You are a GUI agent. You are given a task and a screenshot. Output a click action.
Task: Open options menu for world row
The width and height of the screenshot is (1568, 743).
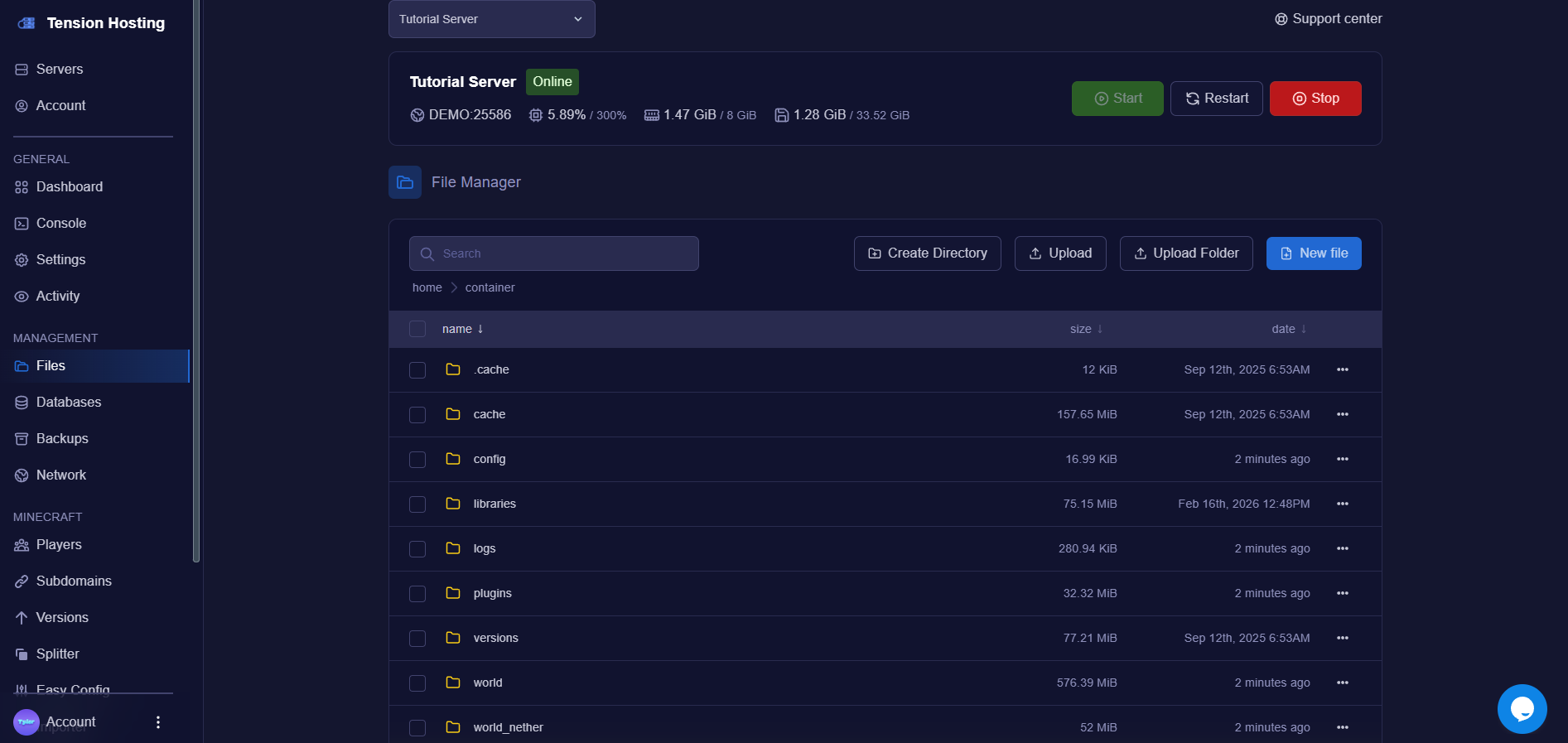coord(1343,683)
